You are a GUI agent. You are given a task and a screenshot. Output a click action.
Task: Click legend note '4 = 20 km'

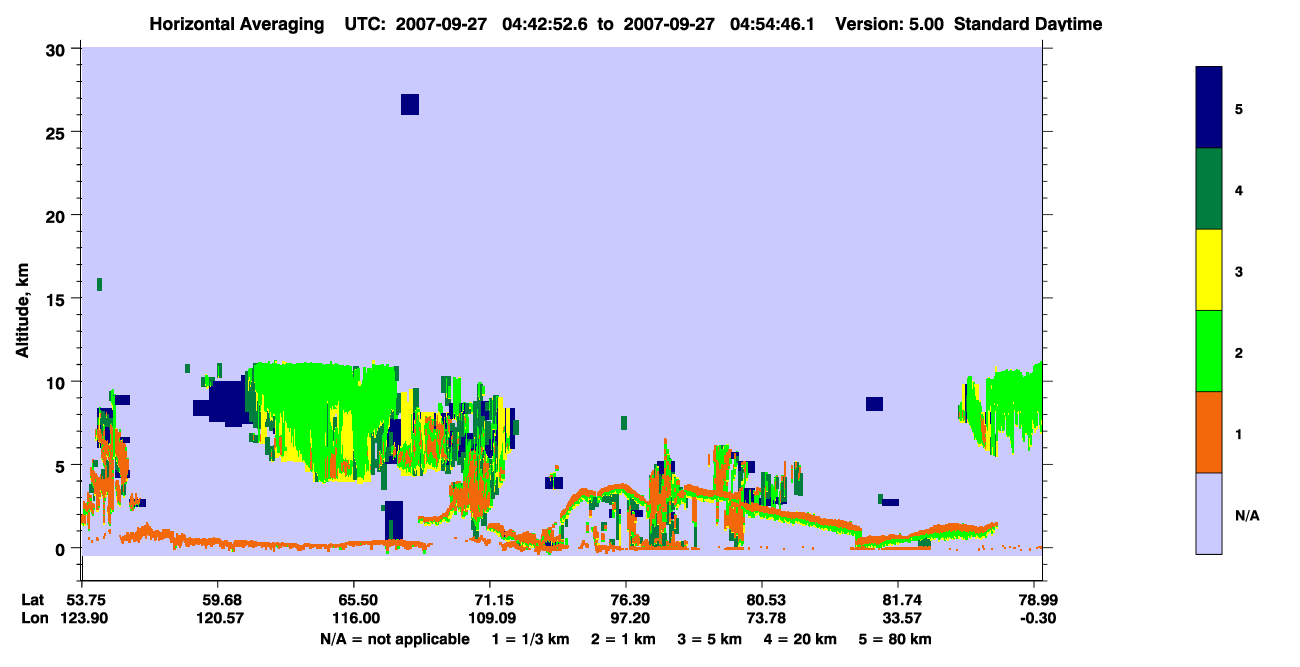click(x=800, y=639)
